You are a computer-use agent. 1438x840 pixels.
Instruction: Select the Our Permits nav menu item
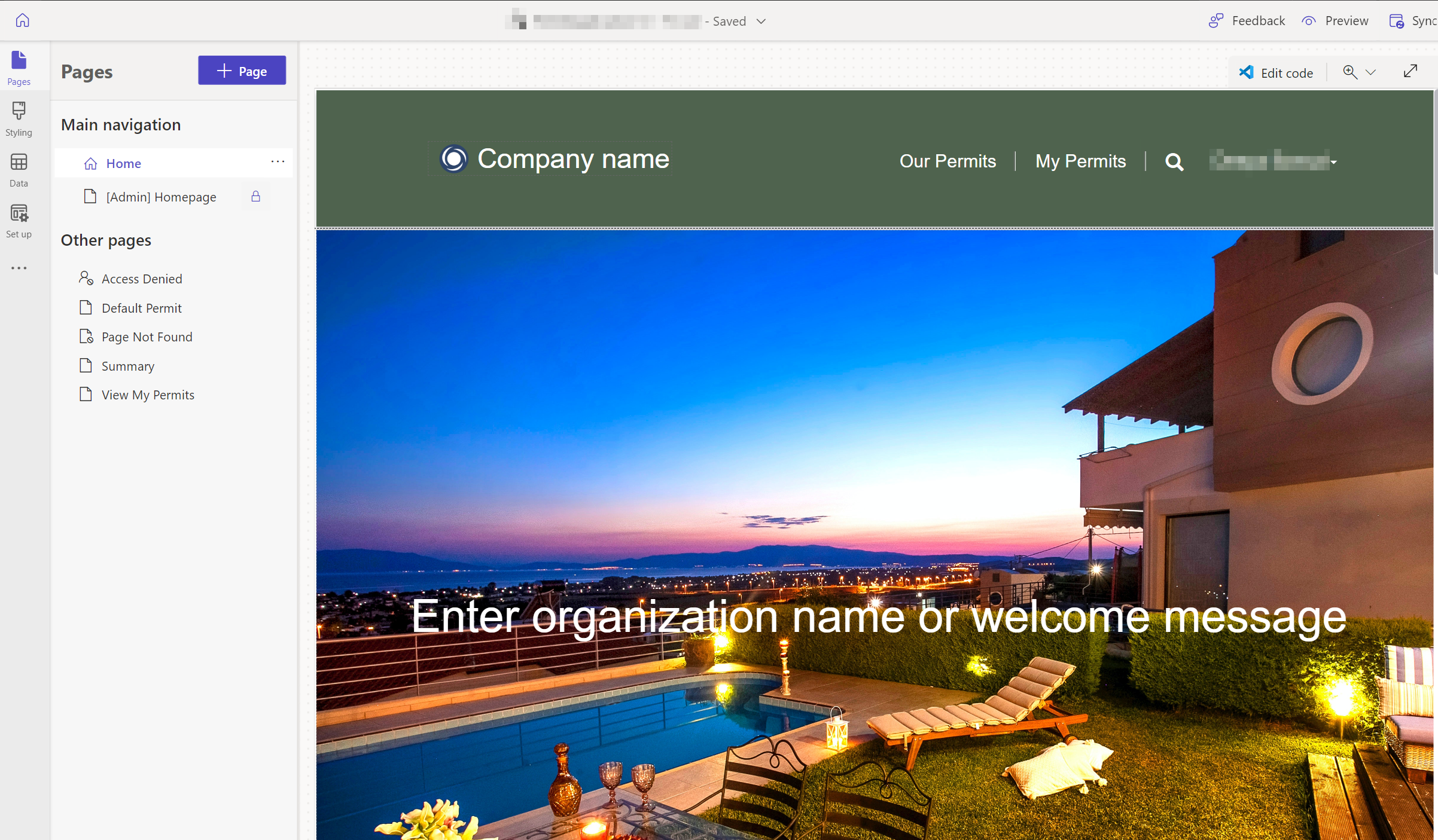[946, 160]
